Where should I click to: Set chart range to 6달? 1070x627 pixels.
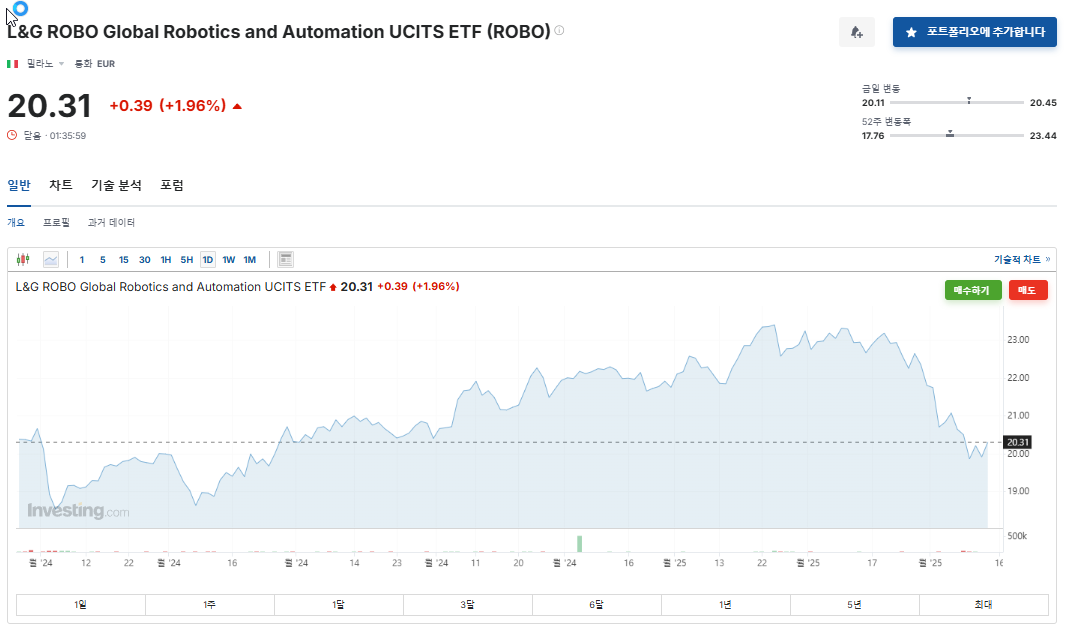coord(596,604)
